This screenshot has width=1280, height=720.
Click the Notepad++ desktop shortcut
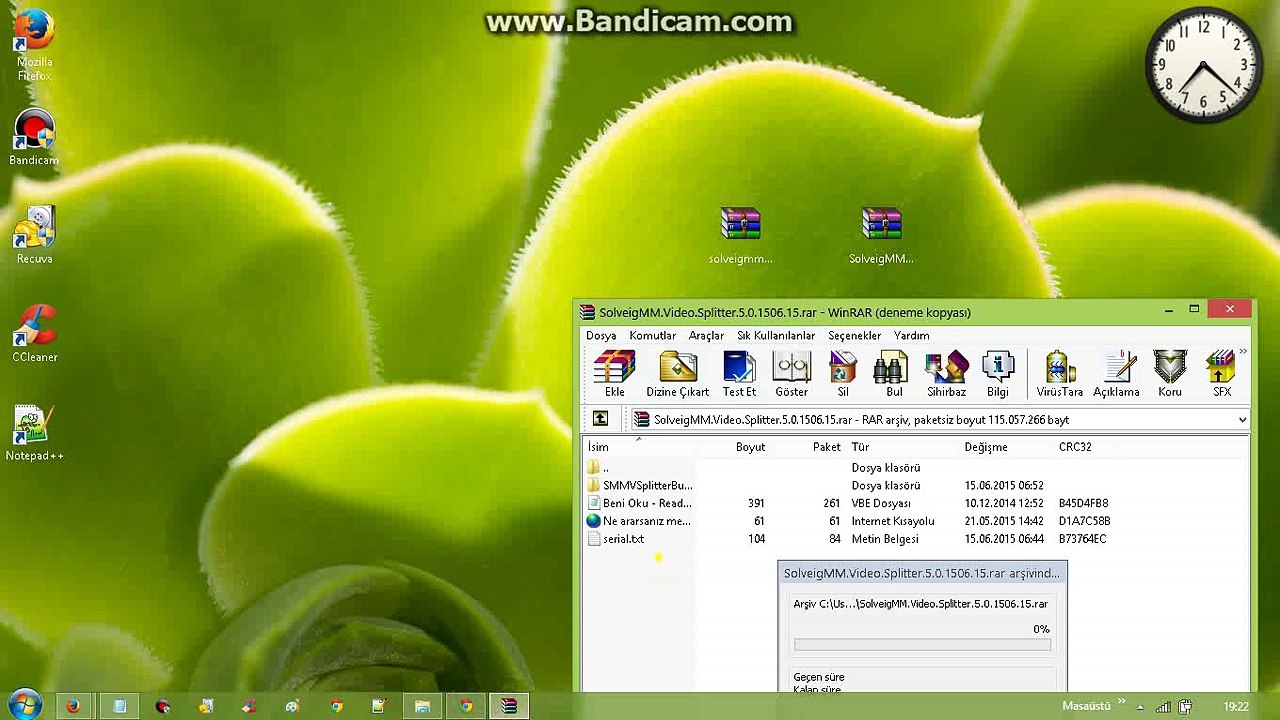pyautogui.click(x=34, y=433)
